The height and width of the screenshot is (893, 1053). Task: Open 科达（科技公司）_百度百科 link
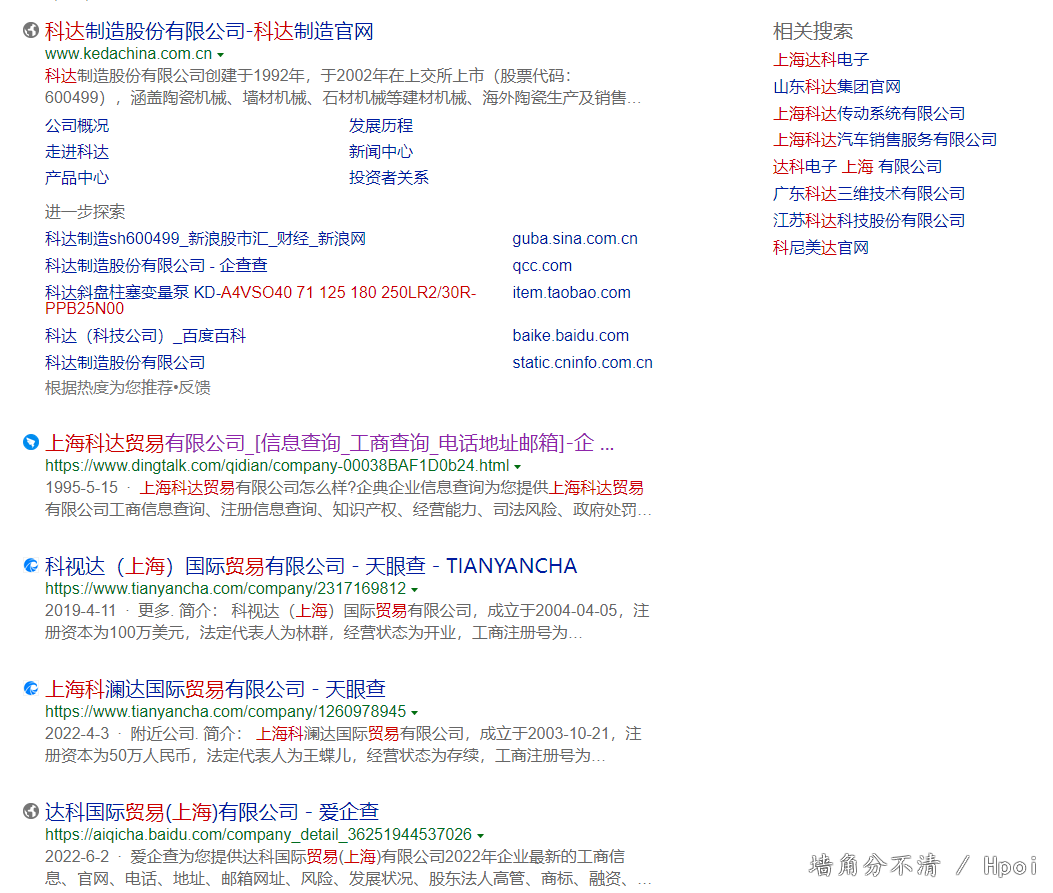tap(145, 336)
